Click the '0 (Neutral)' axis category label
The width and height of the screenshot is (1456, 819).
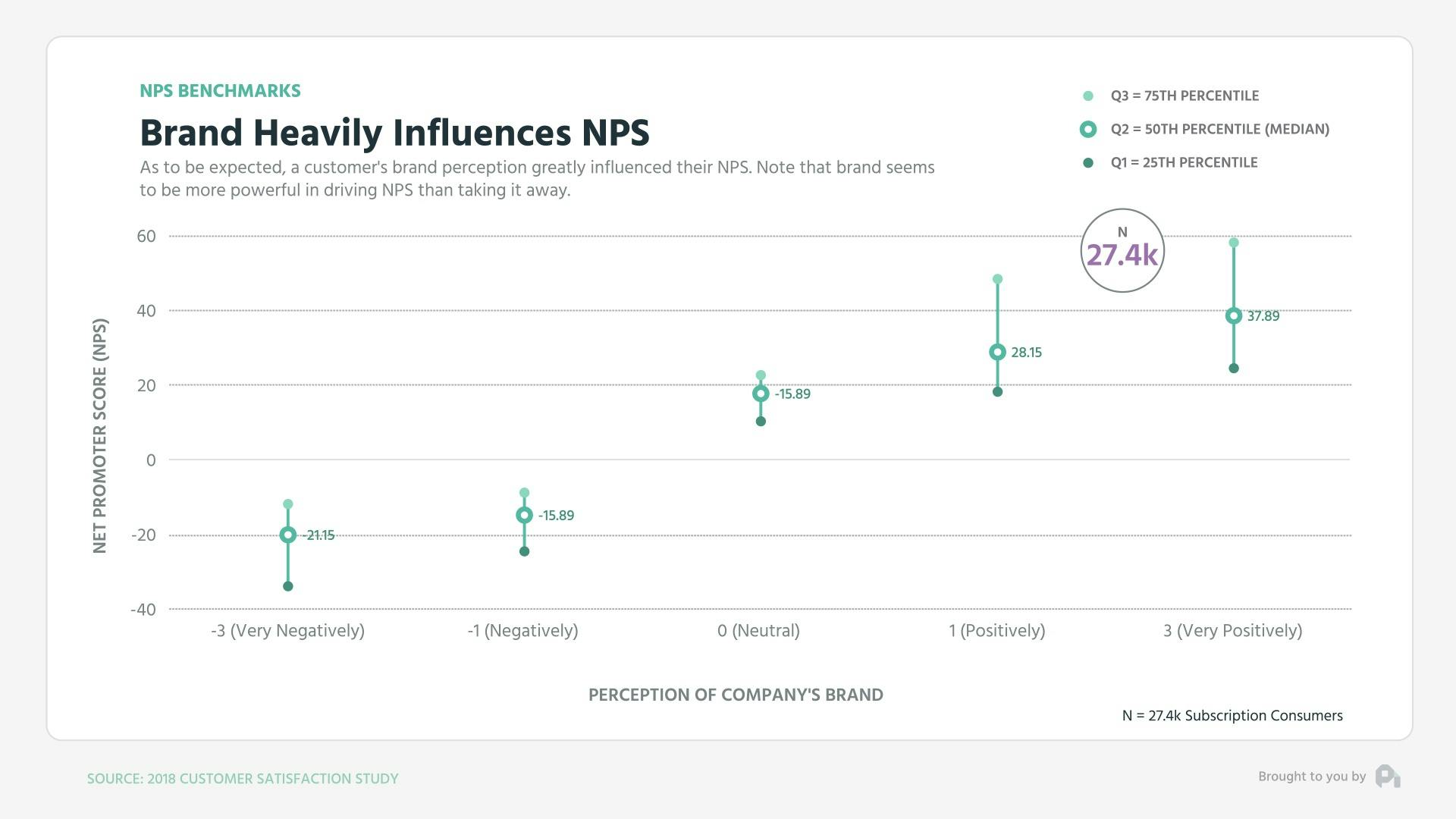coord(761,630)
